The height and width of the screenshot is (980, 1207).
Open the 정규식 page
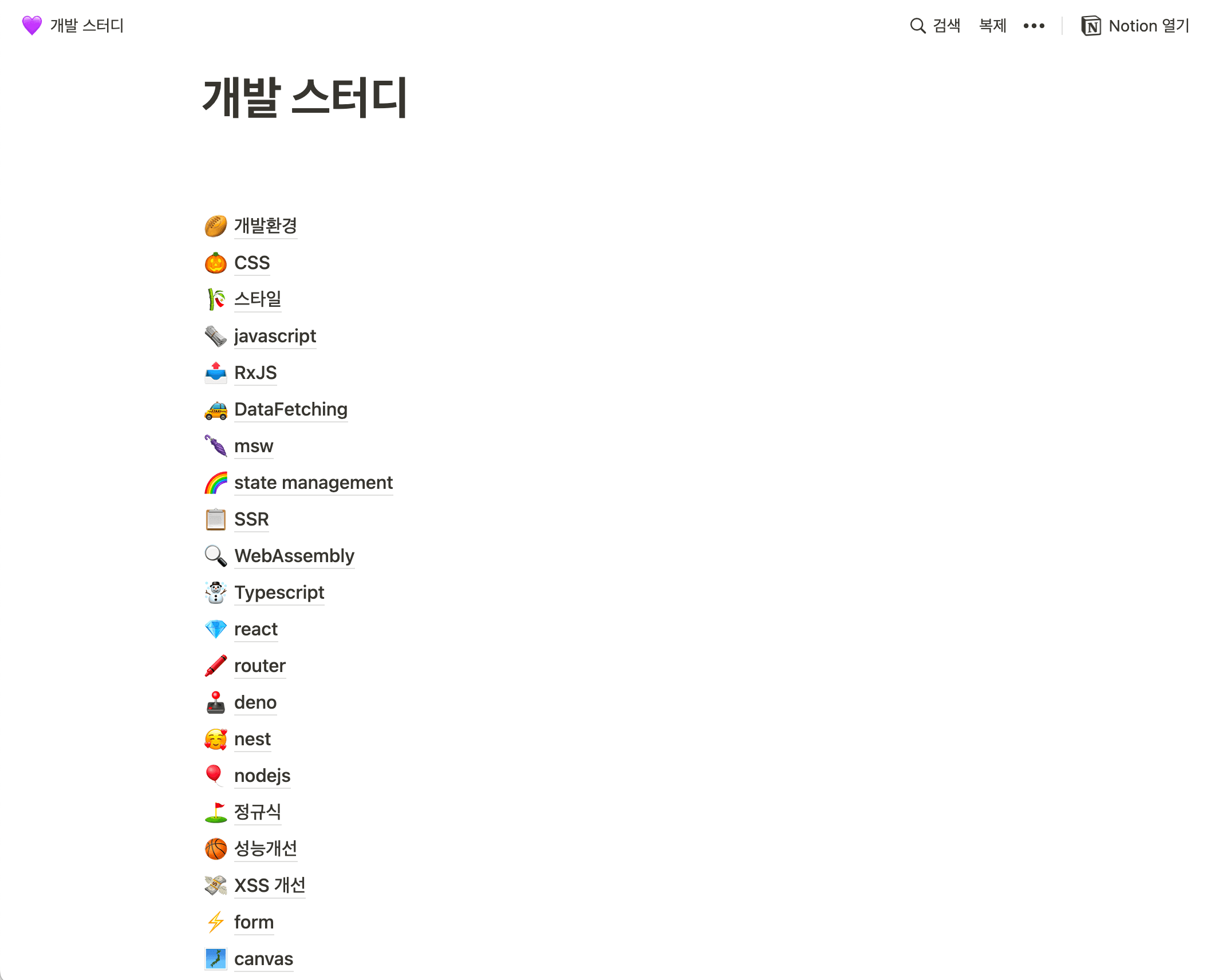click(x=258, y=812)
